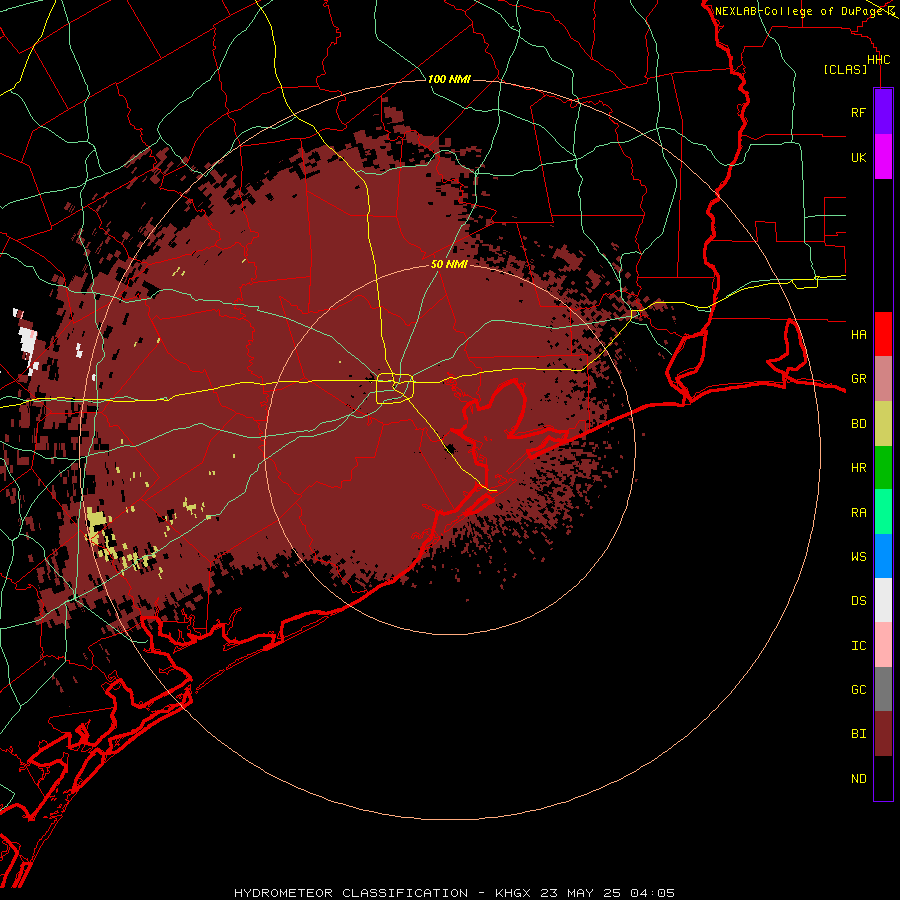Click the "RF" legend label

858,112
